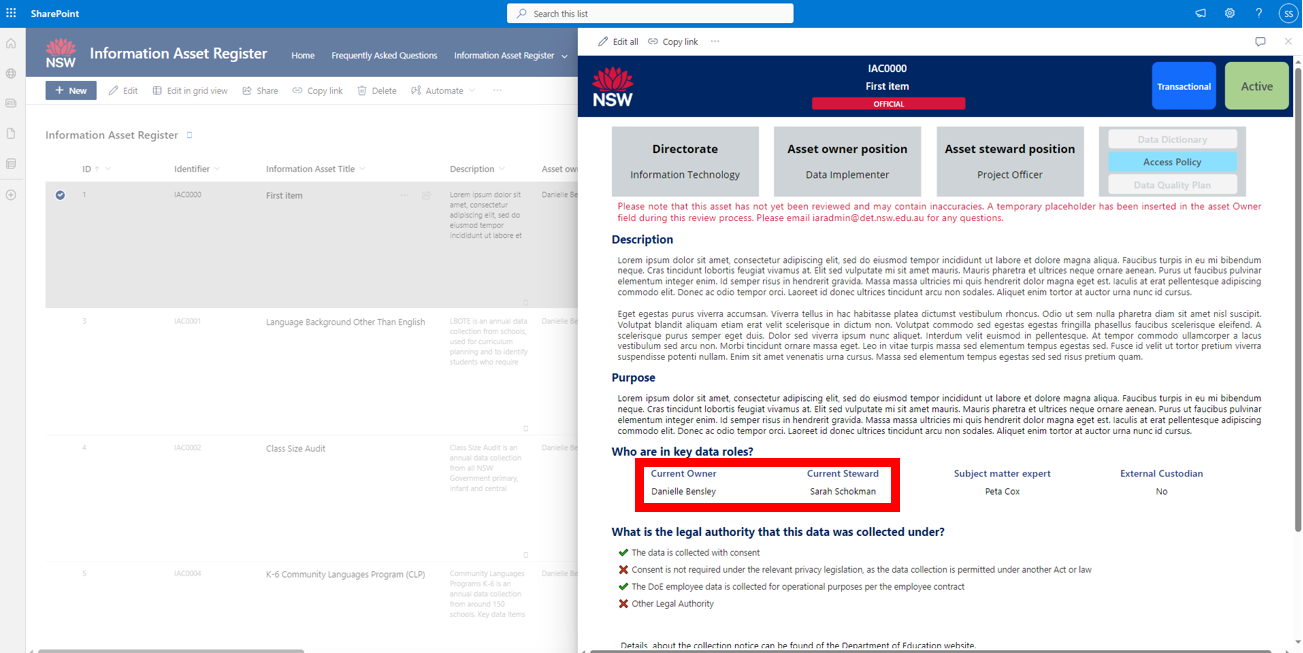Viewport: 1303px width, 653px height.
Task: Open the user account avatar SS
Action: click(x=1287, y=13)
